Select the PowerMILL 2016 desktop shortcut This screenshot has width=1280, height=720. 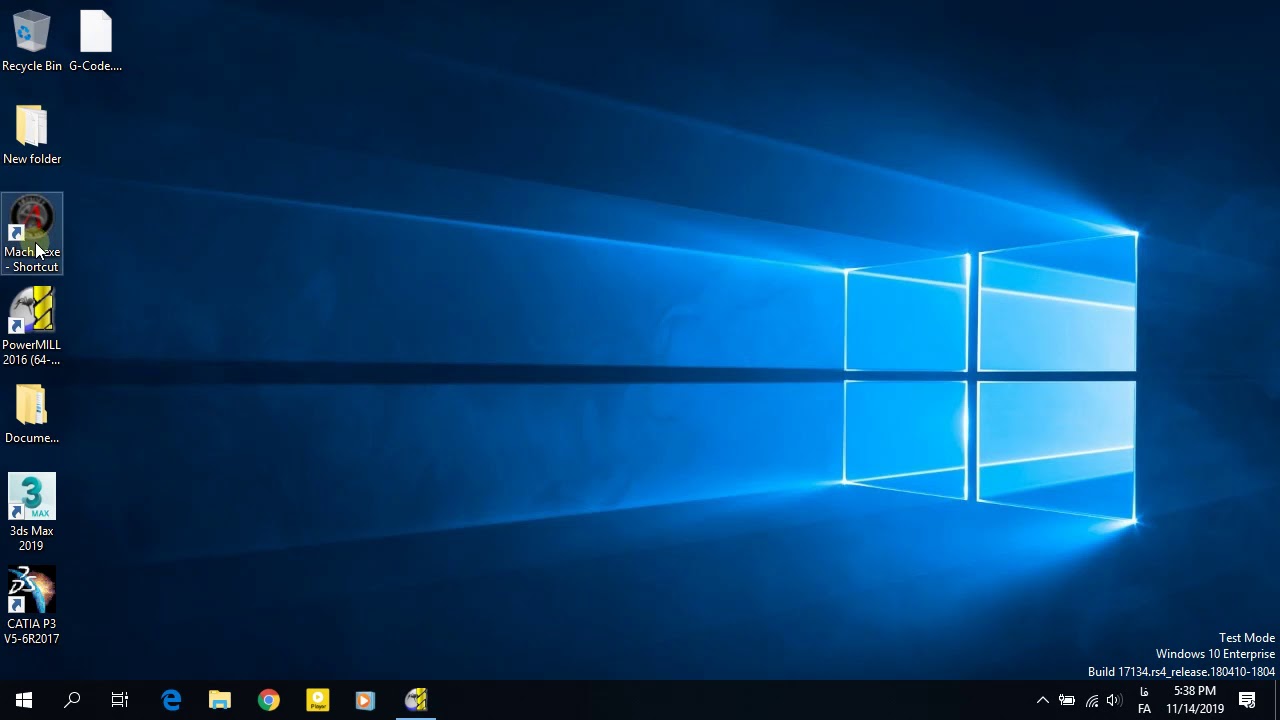tap(32, 327)
